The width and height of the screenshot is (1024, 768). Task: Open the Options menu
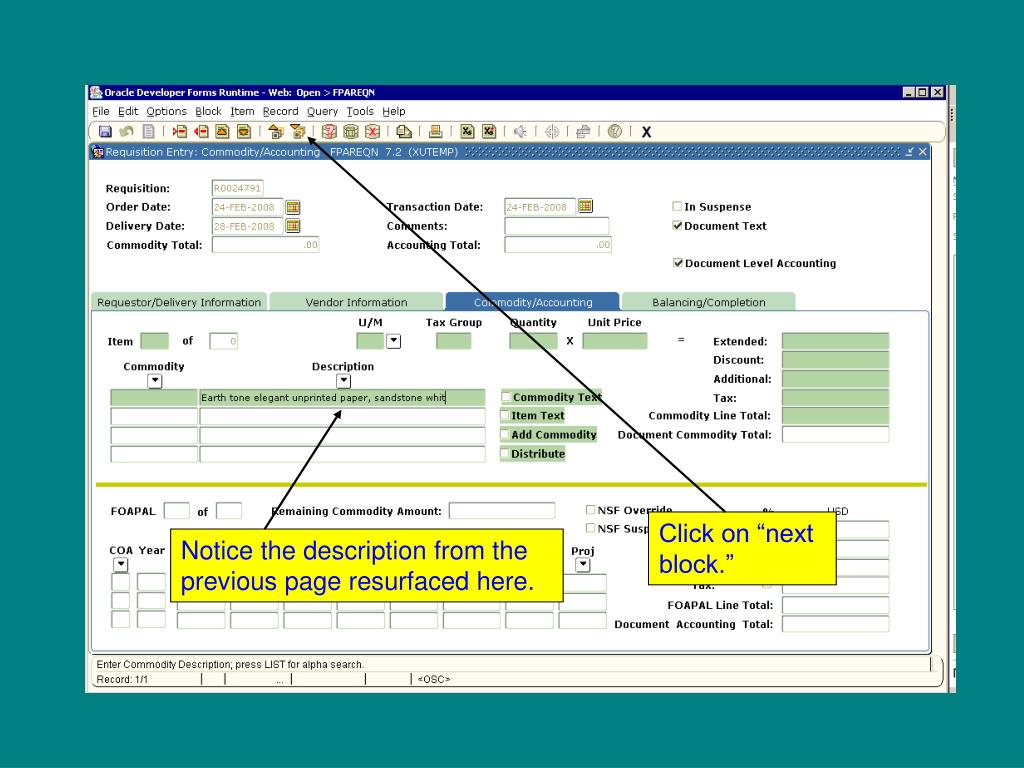tap(166, 111)
